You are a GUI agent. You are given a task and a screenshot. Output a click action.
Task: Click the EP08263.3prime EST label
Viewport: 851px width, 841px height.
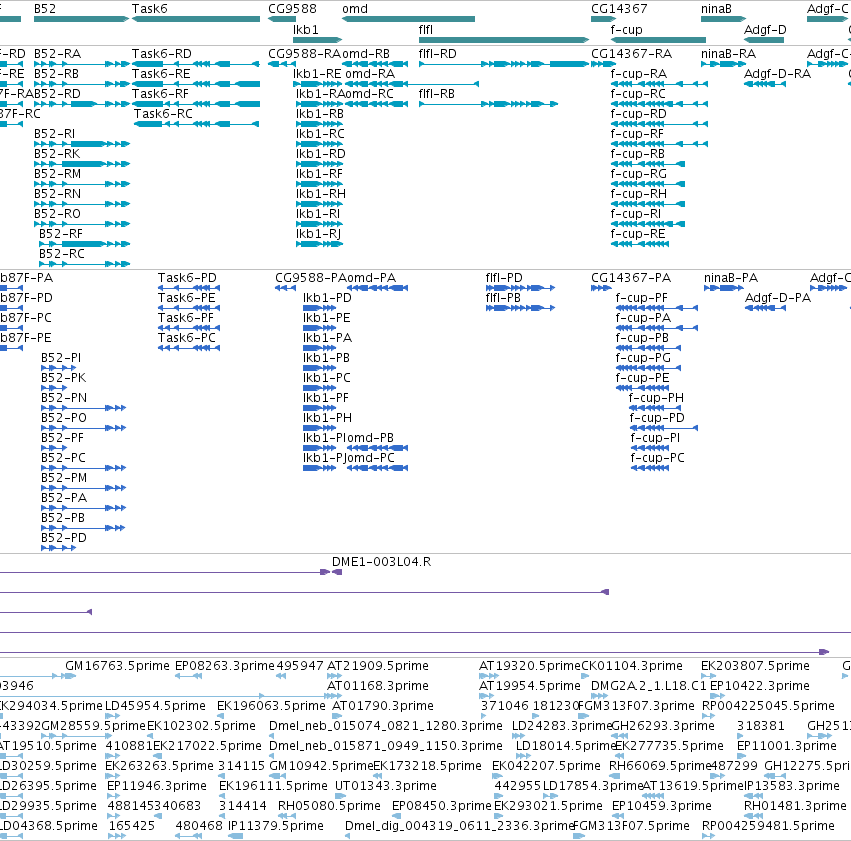[x=225, y=666]
